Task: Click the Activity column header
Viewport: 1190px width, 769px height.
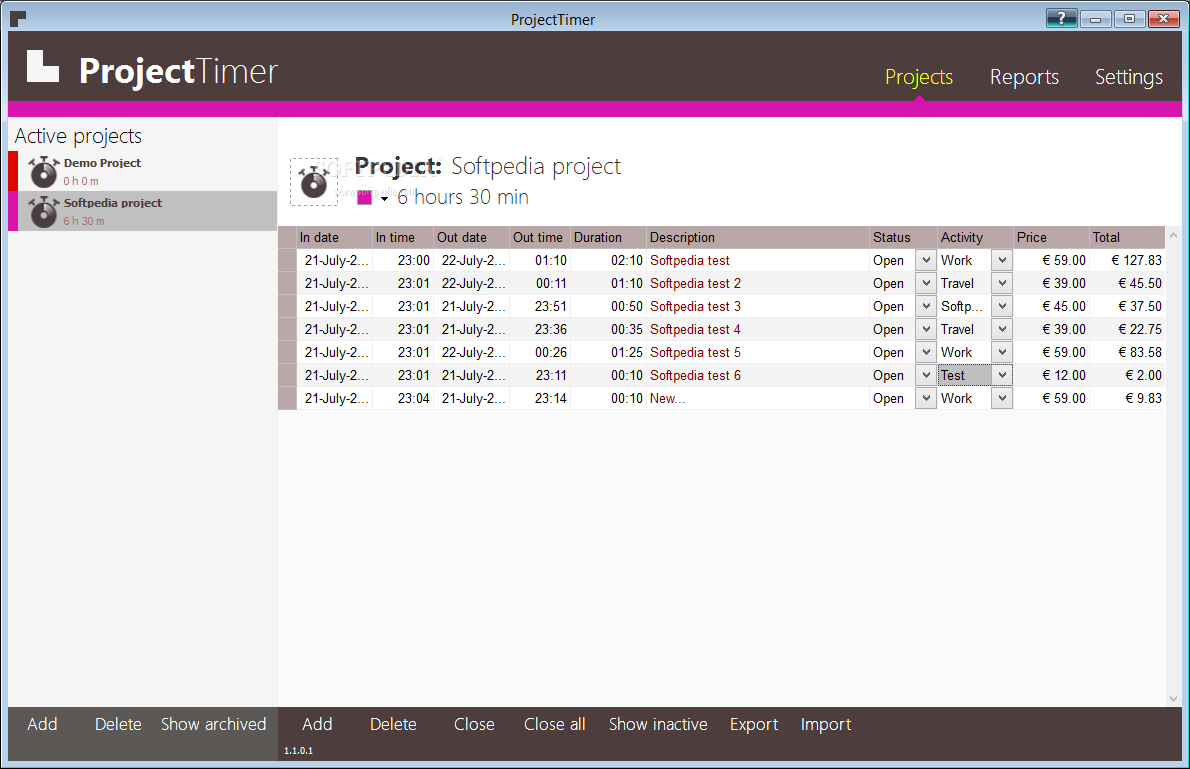Action: (x=975, y=237)
